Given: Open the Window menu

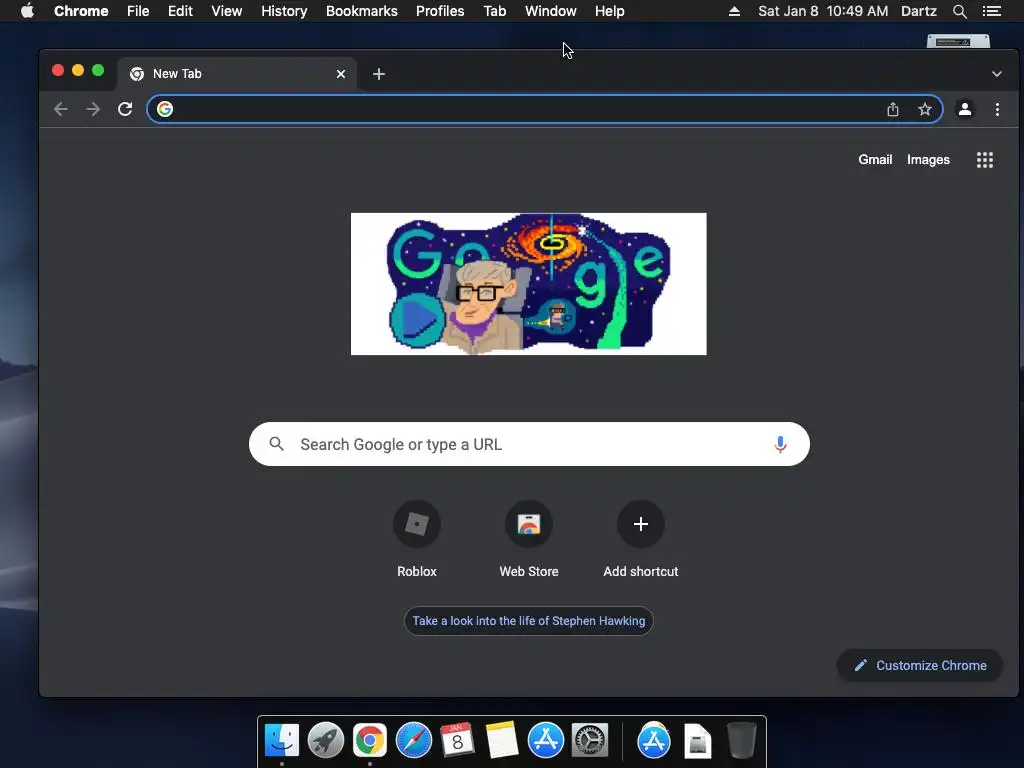Looking at the screenshot, I should pyautogui.click(x=551, y=11).
